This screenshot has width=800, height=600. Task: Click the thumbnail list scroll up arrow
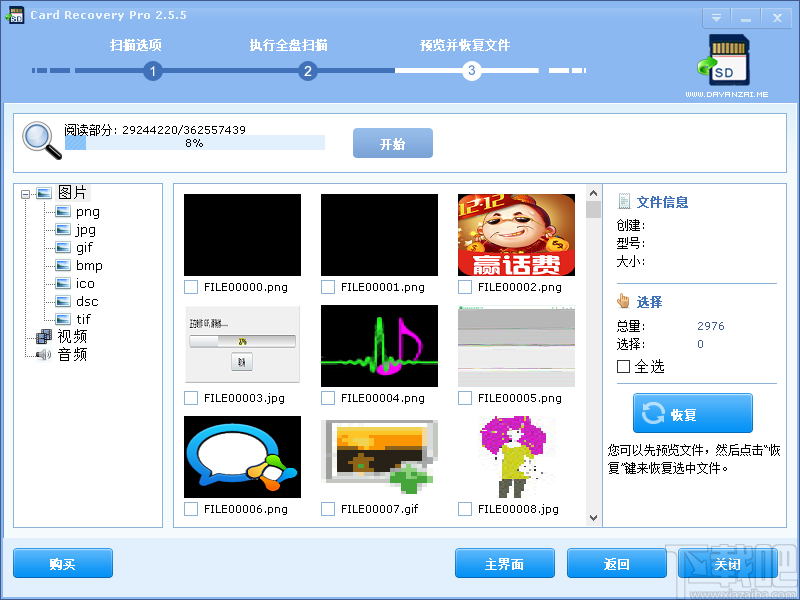[593, 193]
